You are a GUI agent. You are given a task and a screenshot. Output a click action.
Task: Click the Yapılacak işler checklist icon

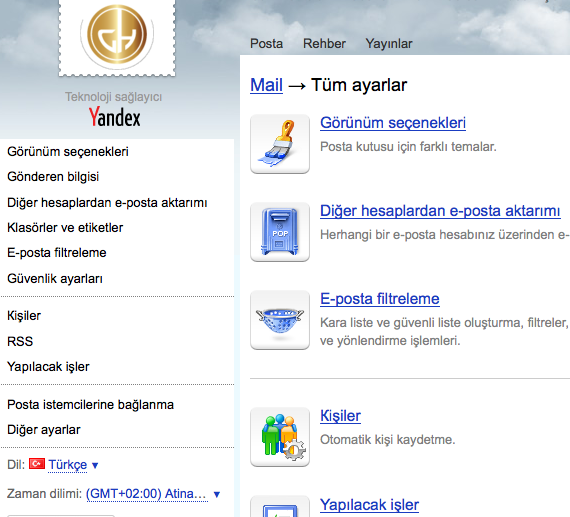click(280, 507)
